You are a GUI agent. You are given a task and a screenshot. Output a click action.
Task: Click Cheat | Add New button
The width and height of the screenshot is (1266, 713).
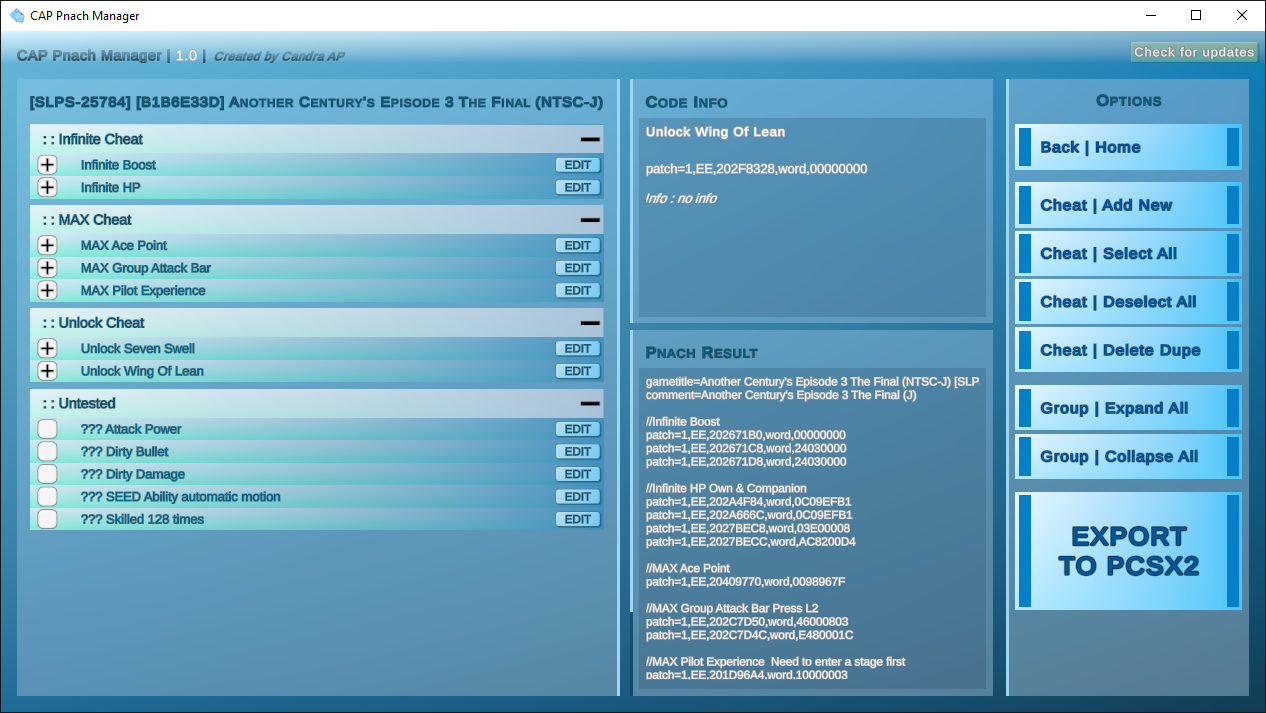[1128, 205]
